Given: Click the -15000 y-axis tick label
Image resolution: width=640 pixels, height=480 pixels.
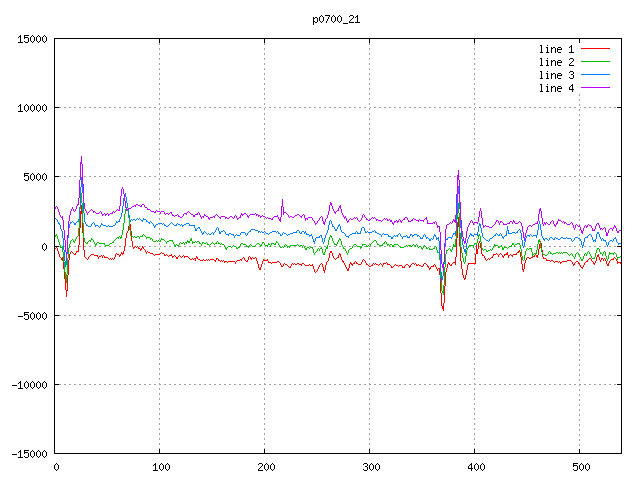Looking at the screenshot, I should (28, 453).
